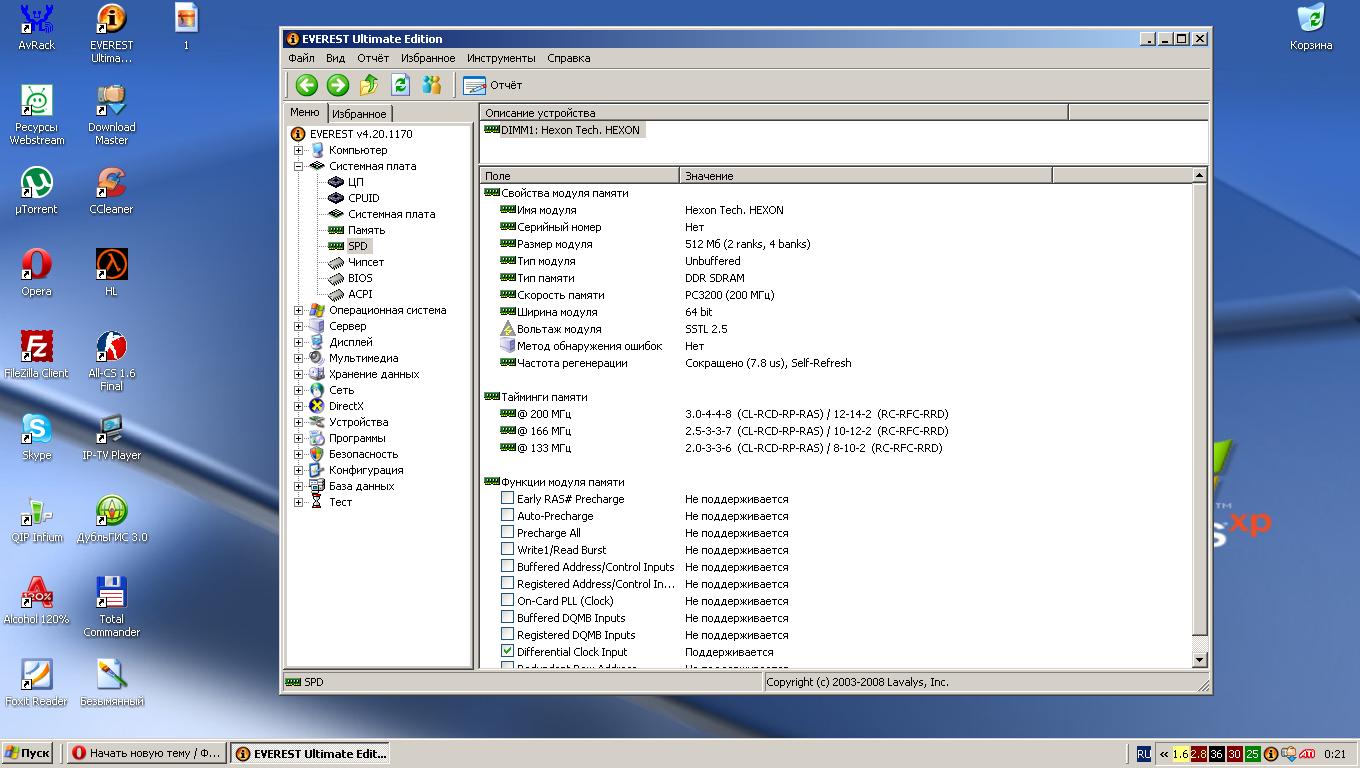
Task: Open Foxit Reader from the desktop
Action: coord(37,683)
